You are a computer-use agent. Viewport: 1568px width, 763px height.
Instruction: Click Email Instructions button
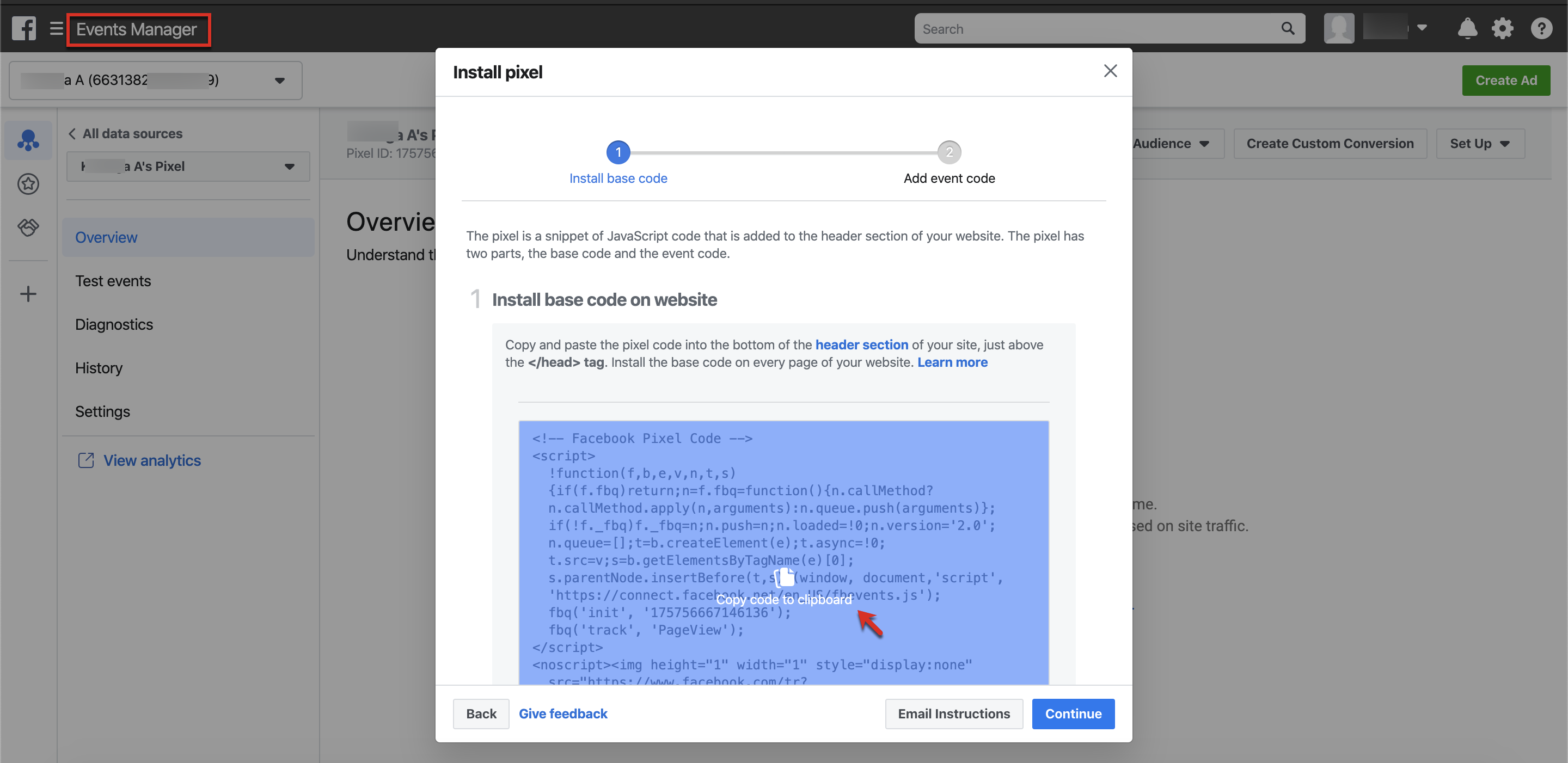pos(954,713)
